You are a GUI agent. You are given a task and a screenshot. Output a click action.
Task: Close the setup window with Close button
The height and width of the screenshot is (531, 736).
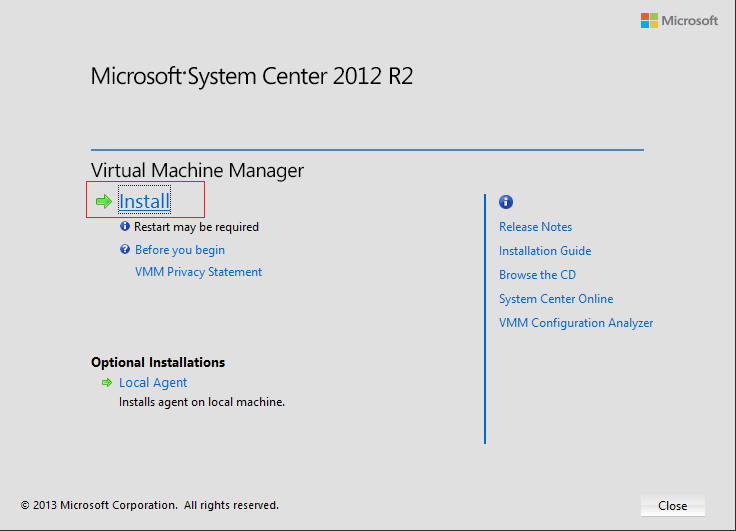(673, 506)
